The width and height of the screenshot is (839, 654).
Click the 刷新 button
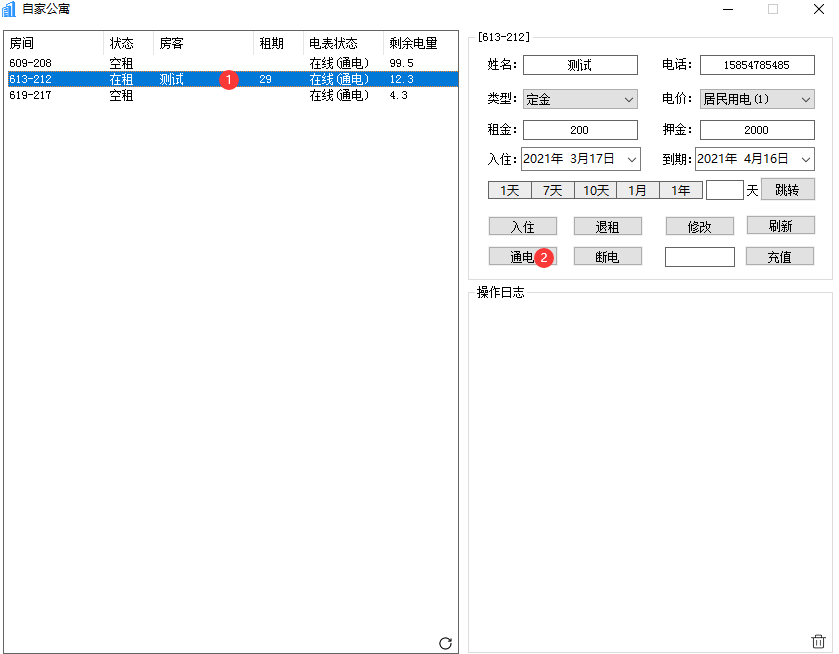click(780, 225)
